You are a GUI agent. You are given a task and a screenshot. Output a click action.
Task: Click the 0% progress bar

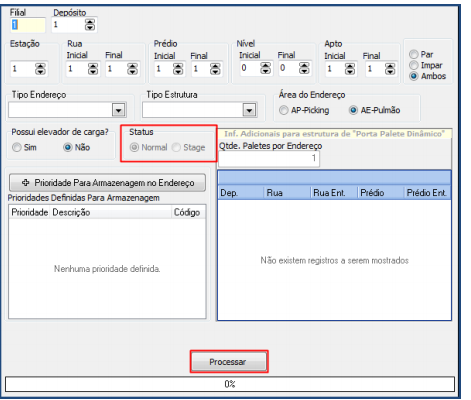(x=230, y=384)
